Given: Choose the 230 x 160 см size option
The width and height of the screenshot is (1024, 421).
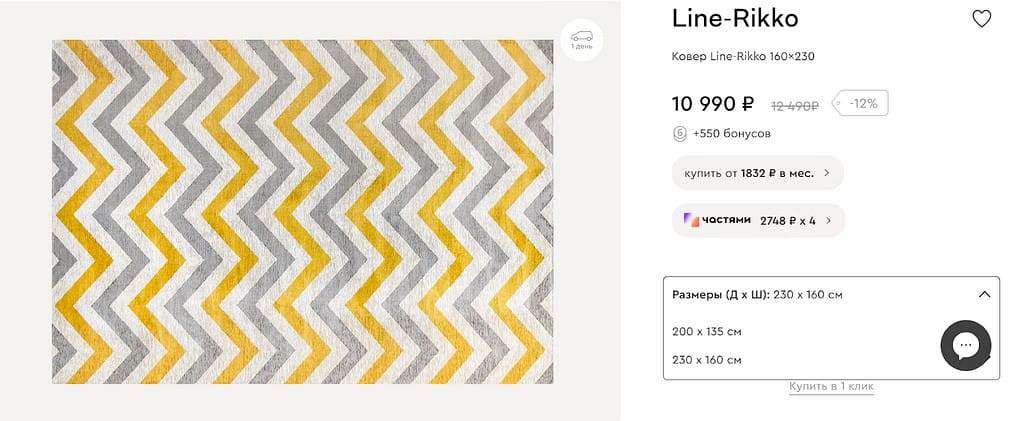Looking at the screenshot, I should 707,360.
